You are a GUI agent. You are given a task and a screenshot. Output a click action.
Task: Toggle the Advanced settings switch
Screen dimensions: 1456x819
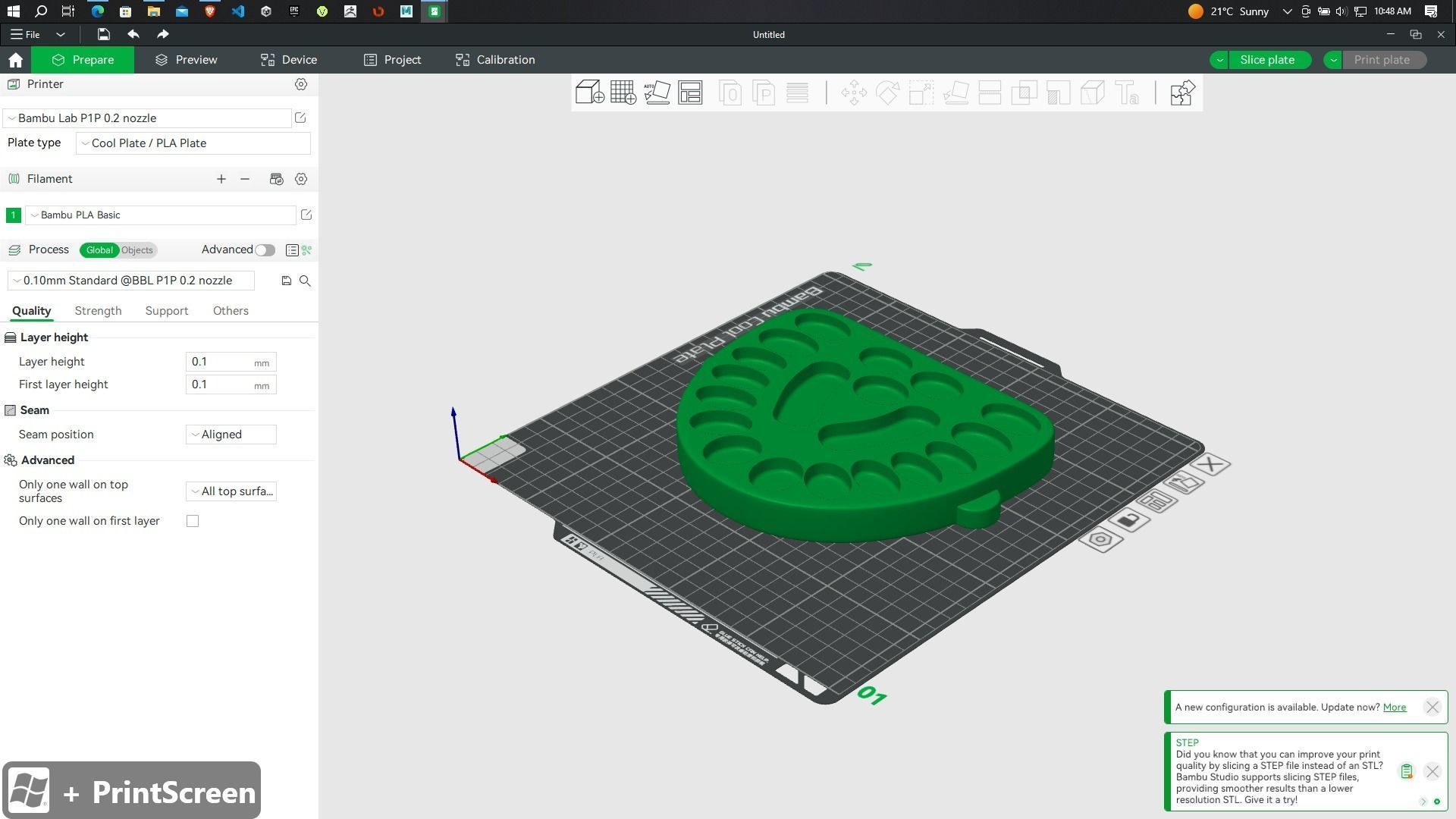(265, 250)
